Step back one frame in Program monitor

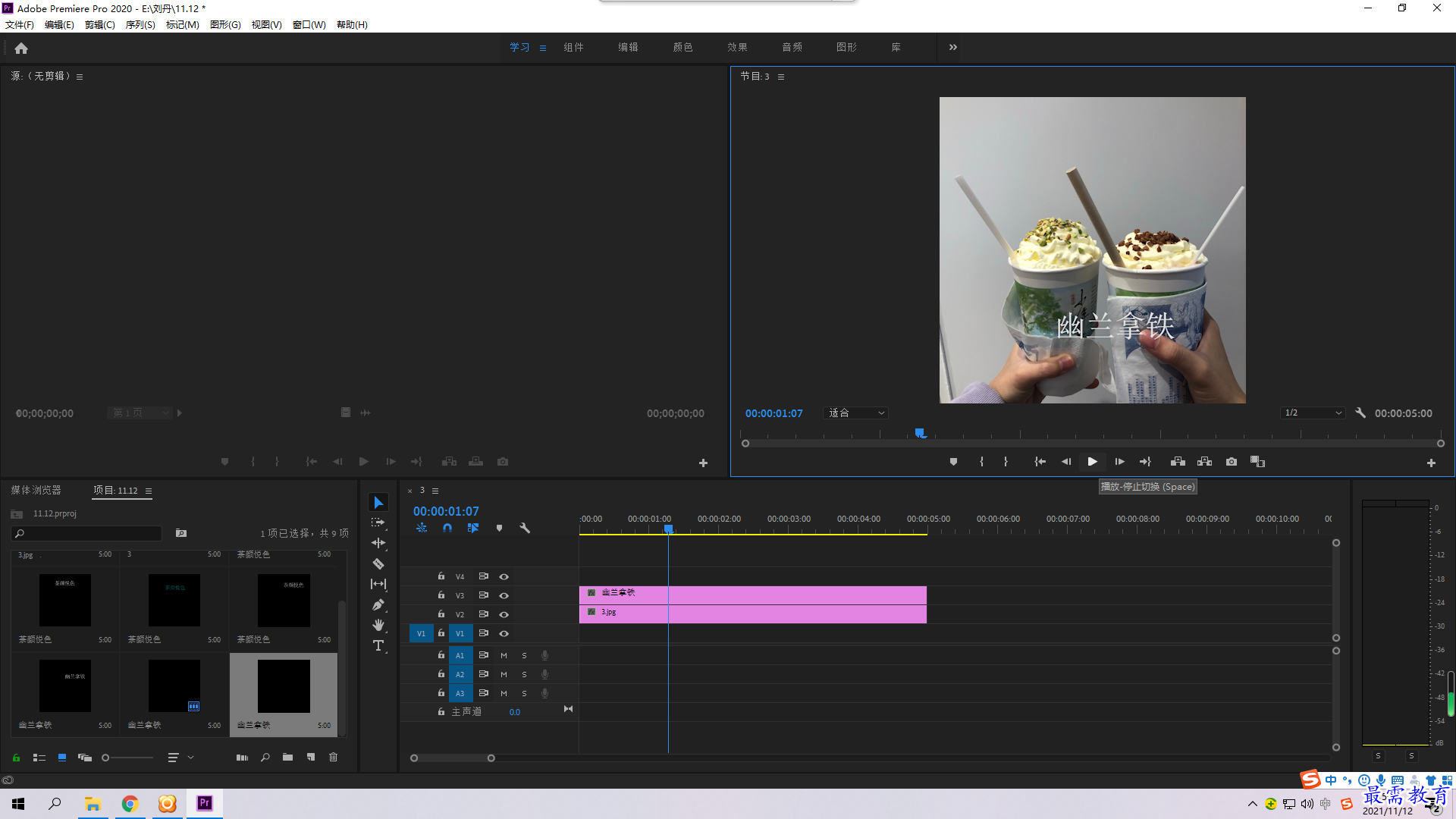(1065, 462)
